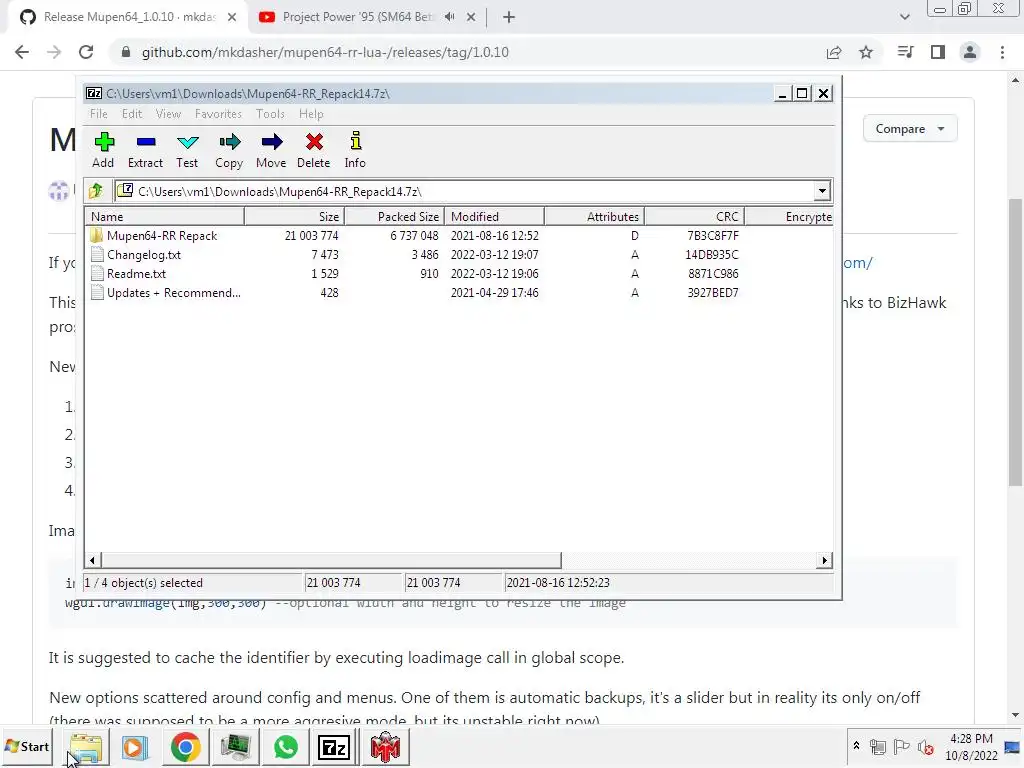
Task: Click the 7-Zip horizontal scrollbar thumb
Action: (x=331, y=560)
